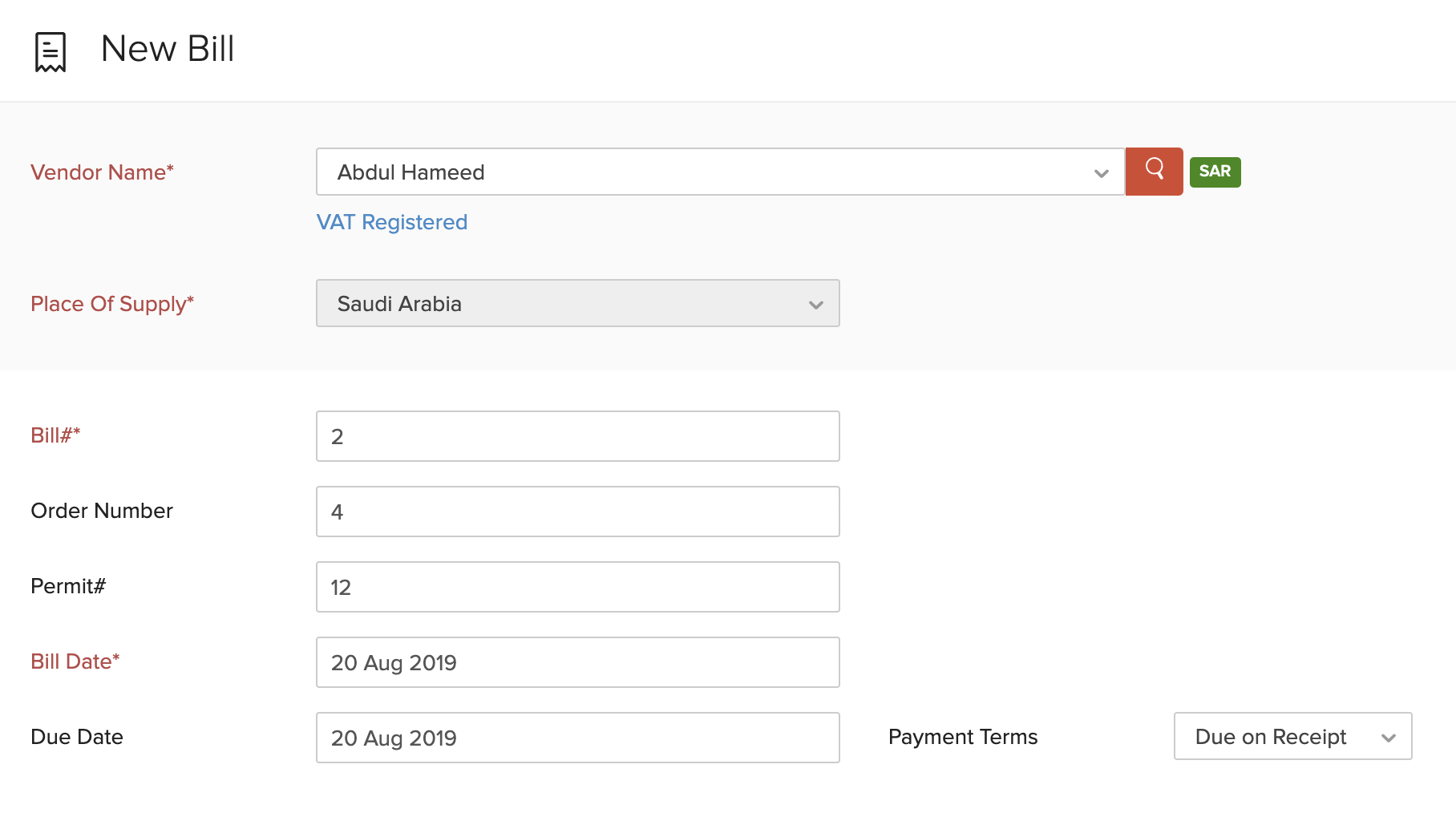Click the Due Date field
Viewport: 1456px width, 821px height.
pyautogui.click(x=577, y=738)
